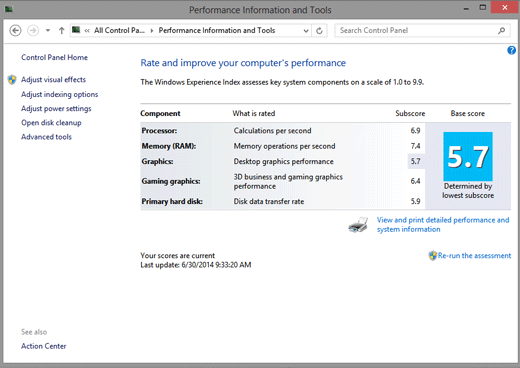The height and width of the screenshot is (368, 520).
Task: Open the blue Help question mark
Action: pyautogui.click(x=511, y=50)
